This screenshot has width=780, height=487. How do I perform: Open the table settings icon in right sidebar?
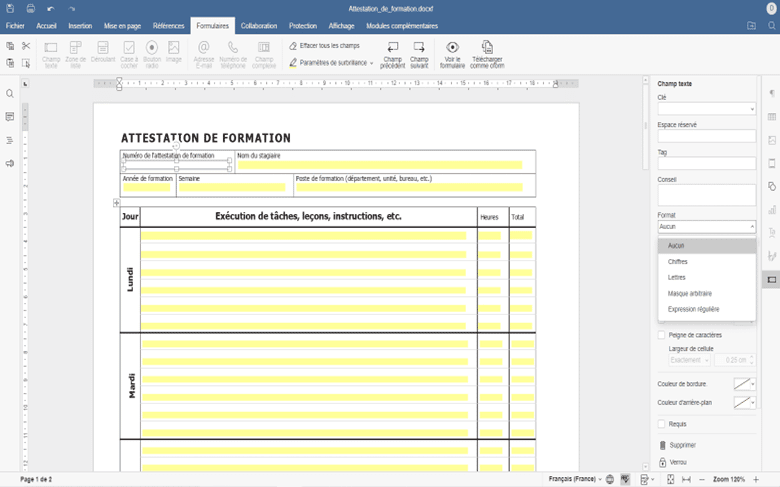click(772, 117)
